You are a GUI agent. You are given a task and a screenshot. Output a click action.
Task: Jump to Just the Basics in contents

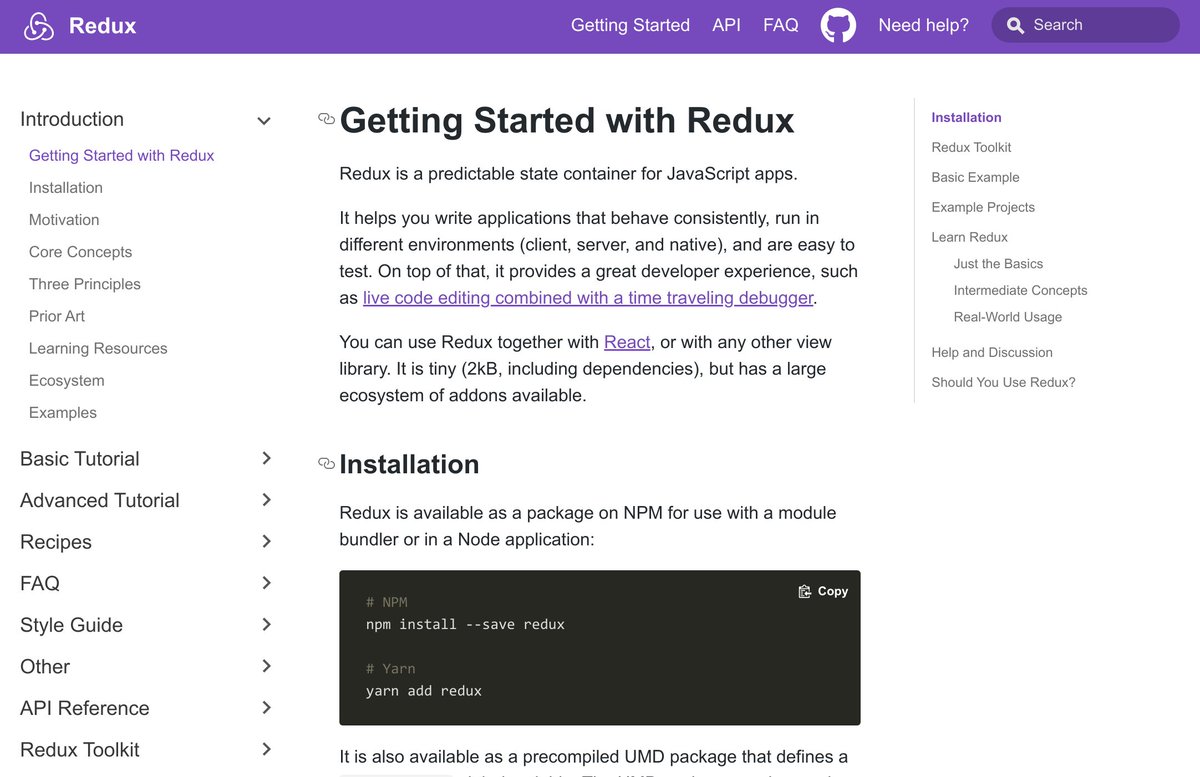coord(998,264)
